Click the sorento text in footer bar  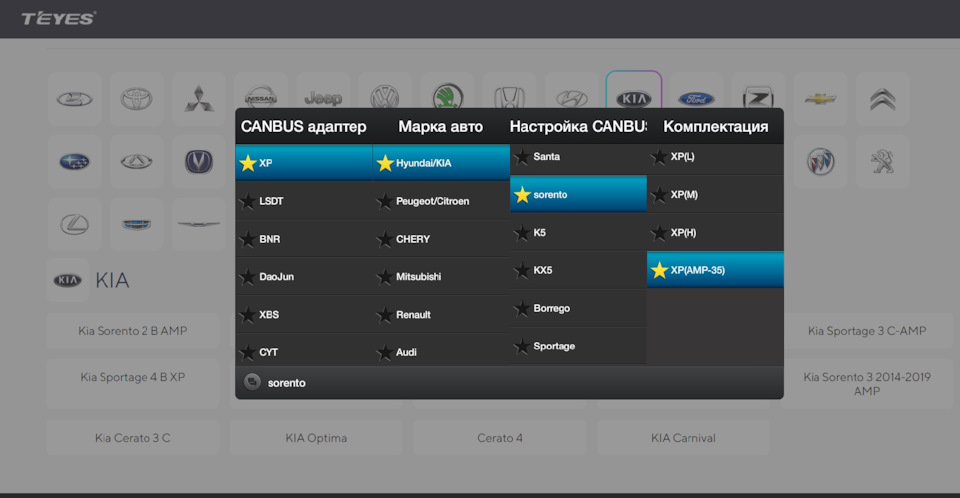(287, 383)
